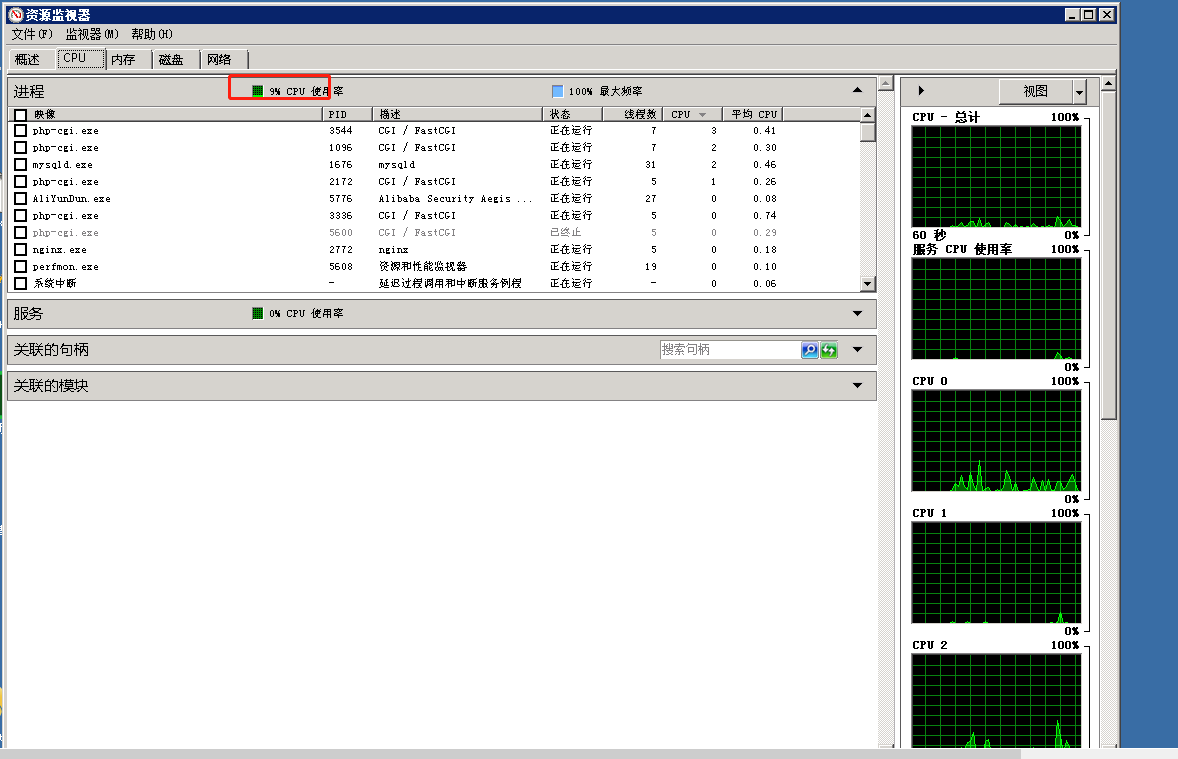Tick the mysqld.exe process checkbox

(21, 165)
